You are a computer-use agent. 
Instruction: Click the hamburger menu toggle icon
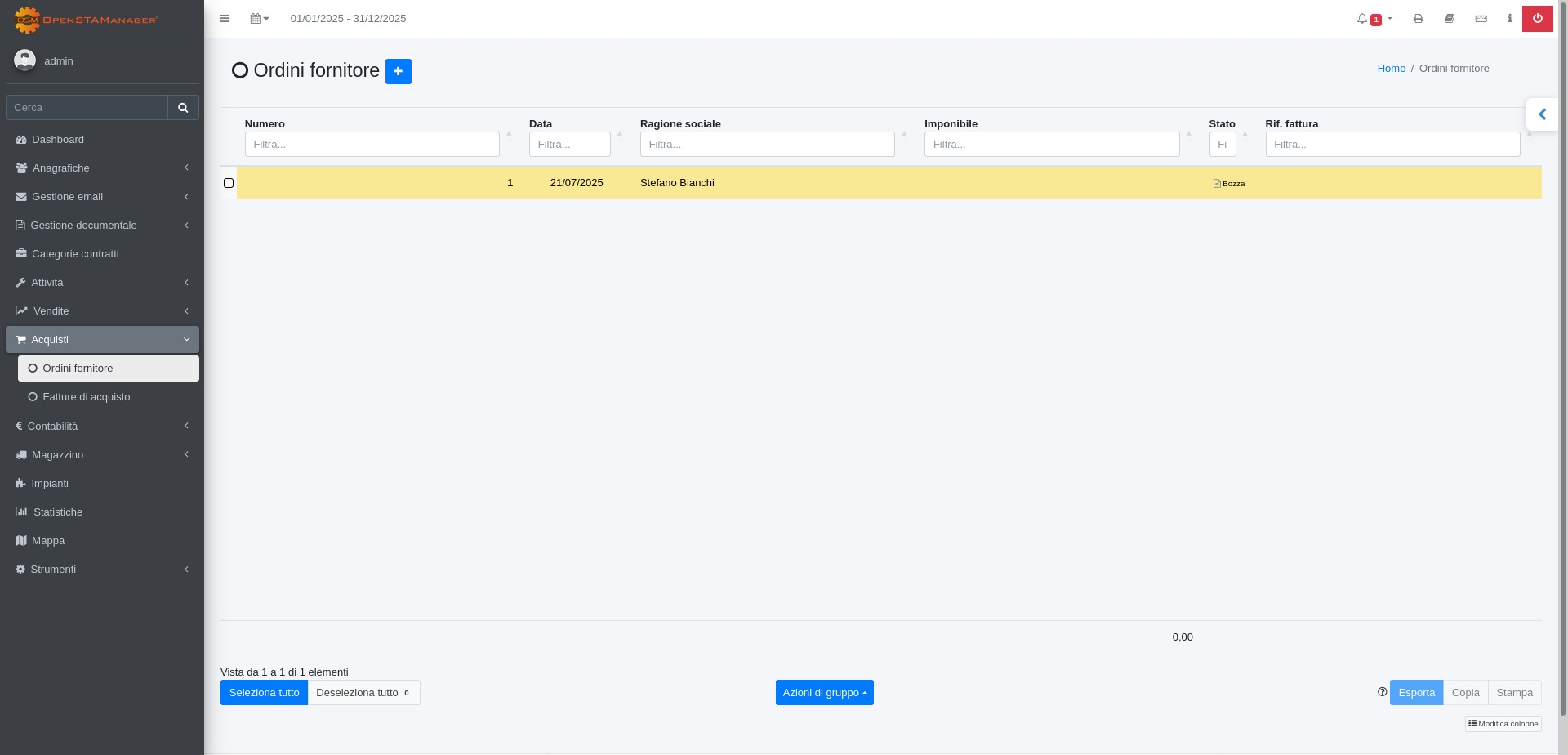point(225,19)
